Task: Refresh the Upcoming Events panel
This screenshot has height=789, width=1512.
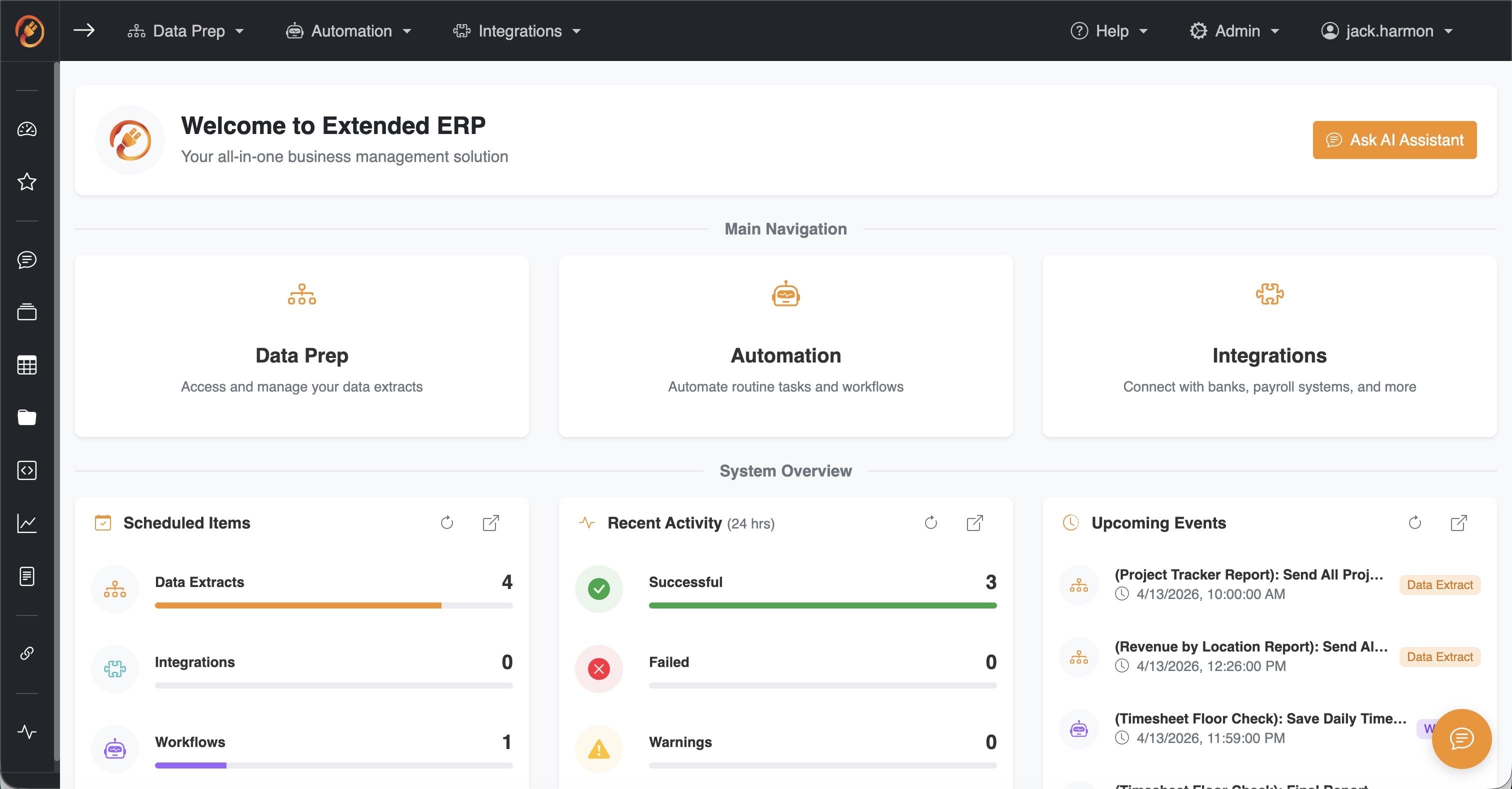Action: [1414, 522]
